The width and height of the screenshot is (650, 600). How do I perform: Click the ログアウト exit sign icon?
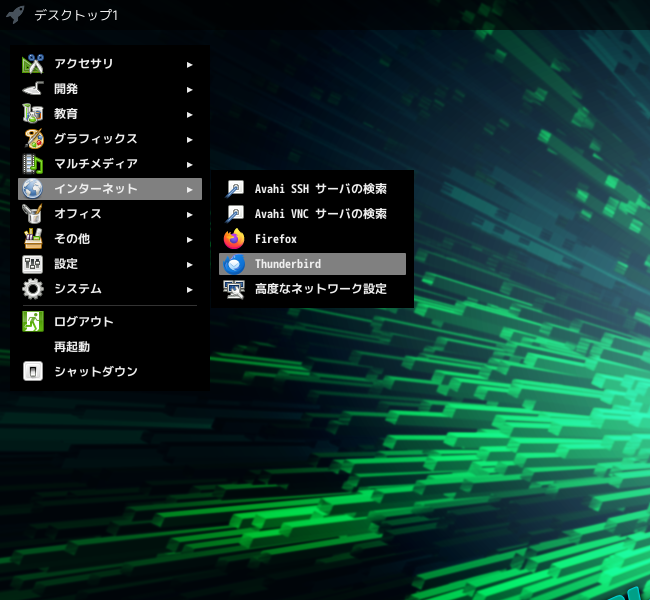33,321
